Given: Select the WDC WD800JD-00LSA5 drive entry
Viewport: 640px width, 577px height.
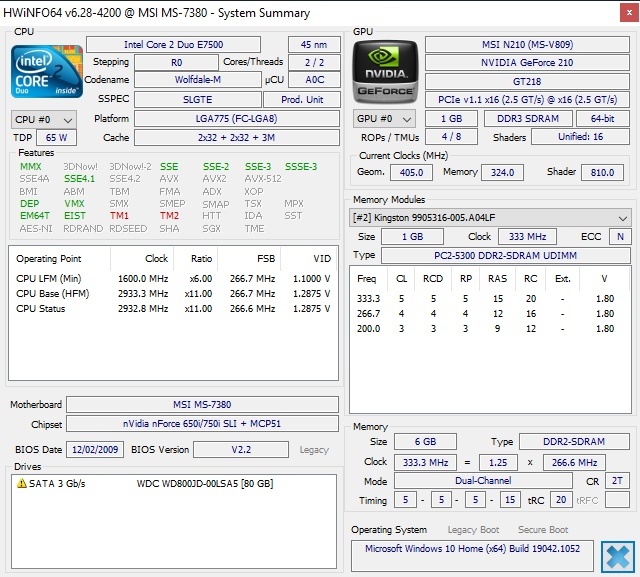Looking at the screenshot, I should pyautogui.click(x=173, y=484).
